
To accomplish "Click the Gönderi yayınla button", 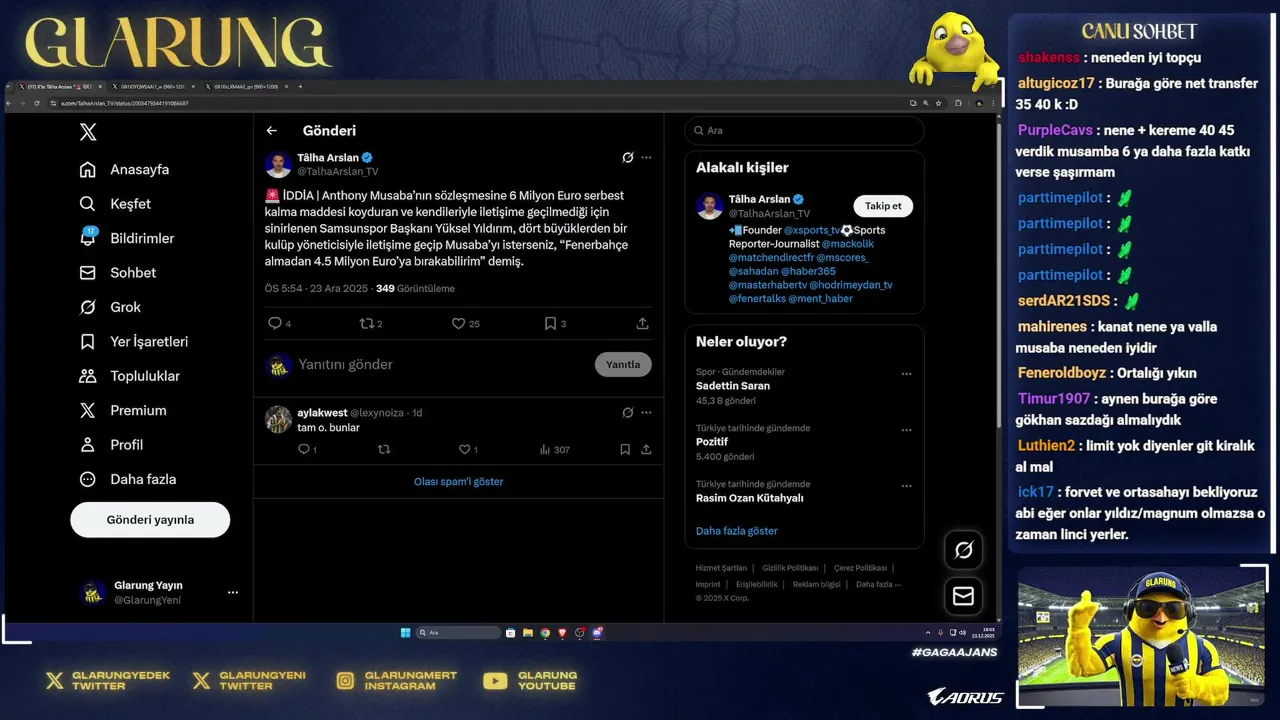I will coord(150,520).
